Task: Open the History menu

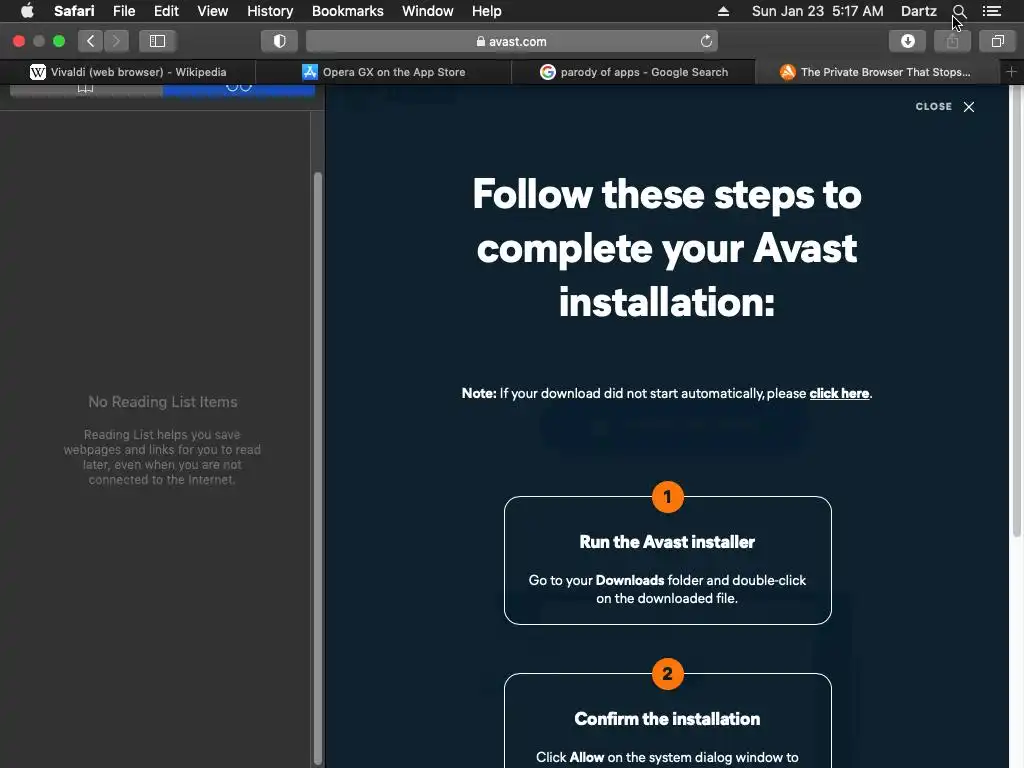Action: [x=270, y=11]
